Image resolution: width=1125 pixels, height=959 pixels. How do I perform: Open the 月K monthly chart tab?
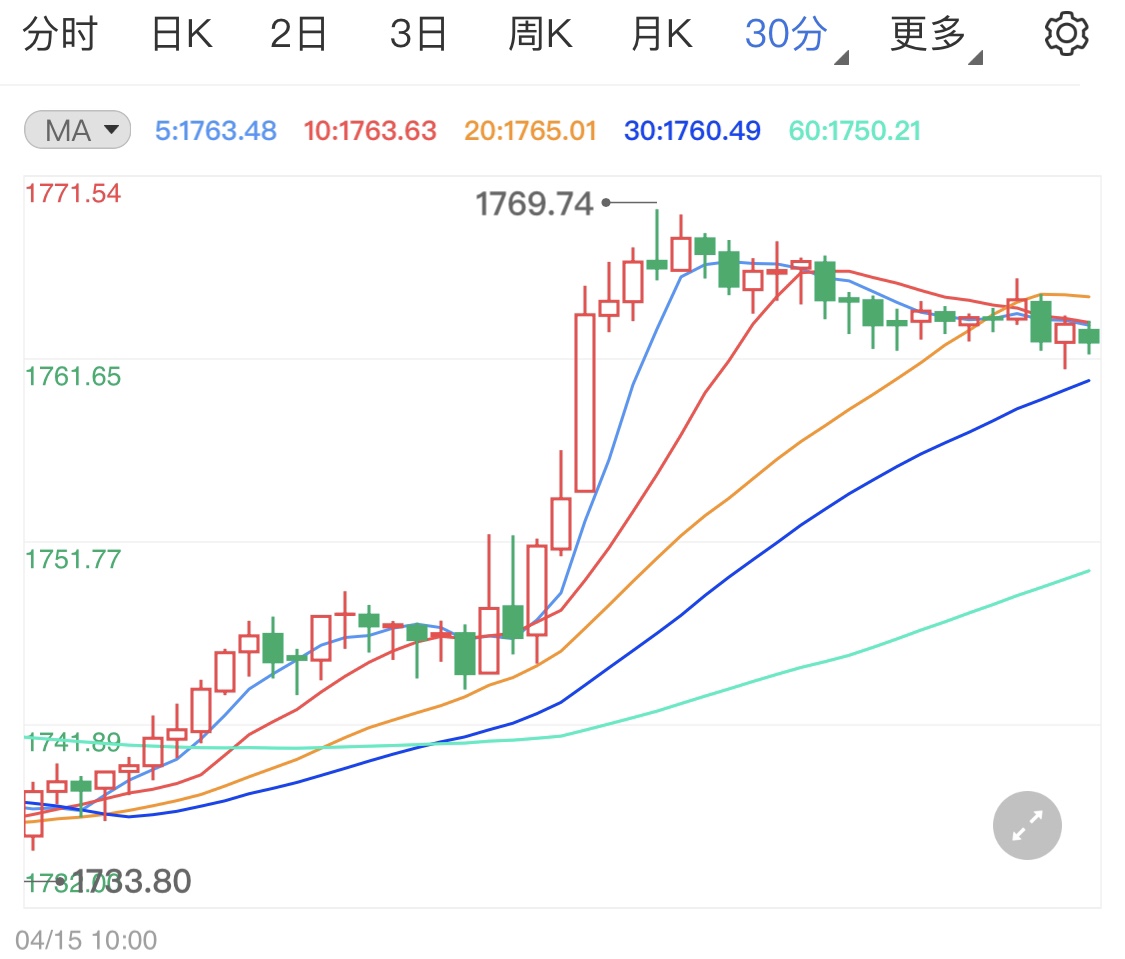(662, 34)
